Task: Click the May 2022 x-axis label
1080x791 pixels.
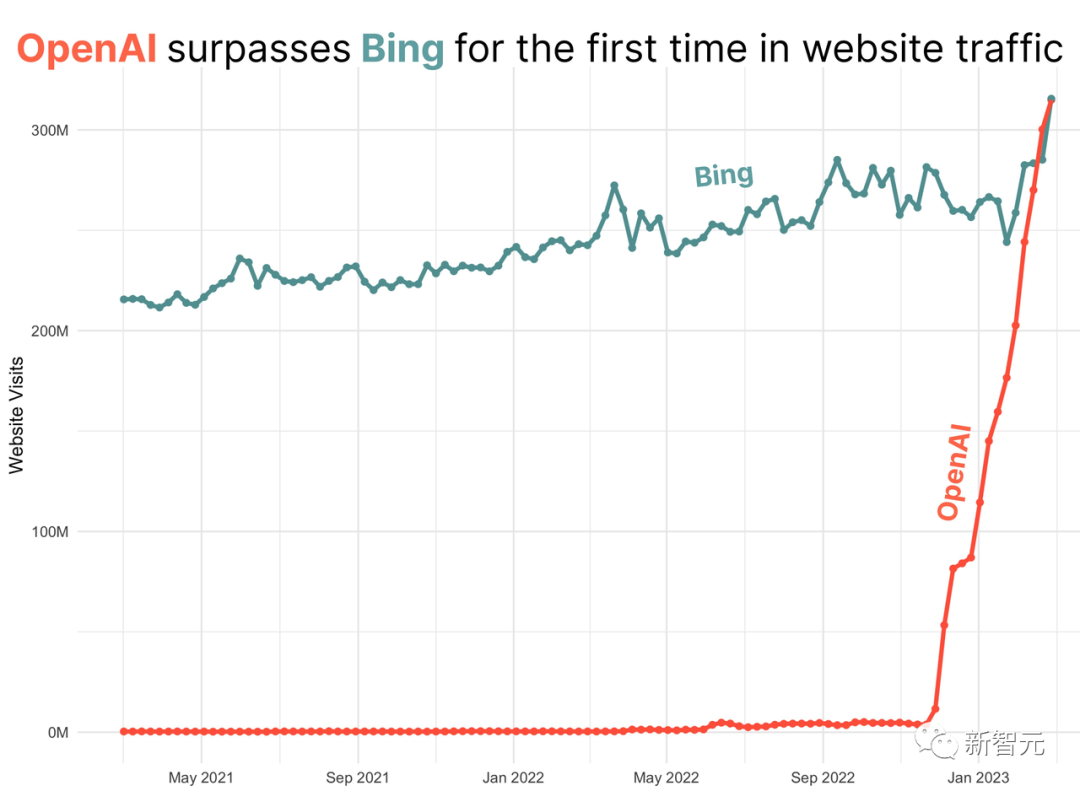Action: (666, 778)
